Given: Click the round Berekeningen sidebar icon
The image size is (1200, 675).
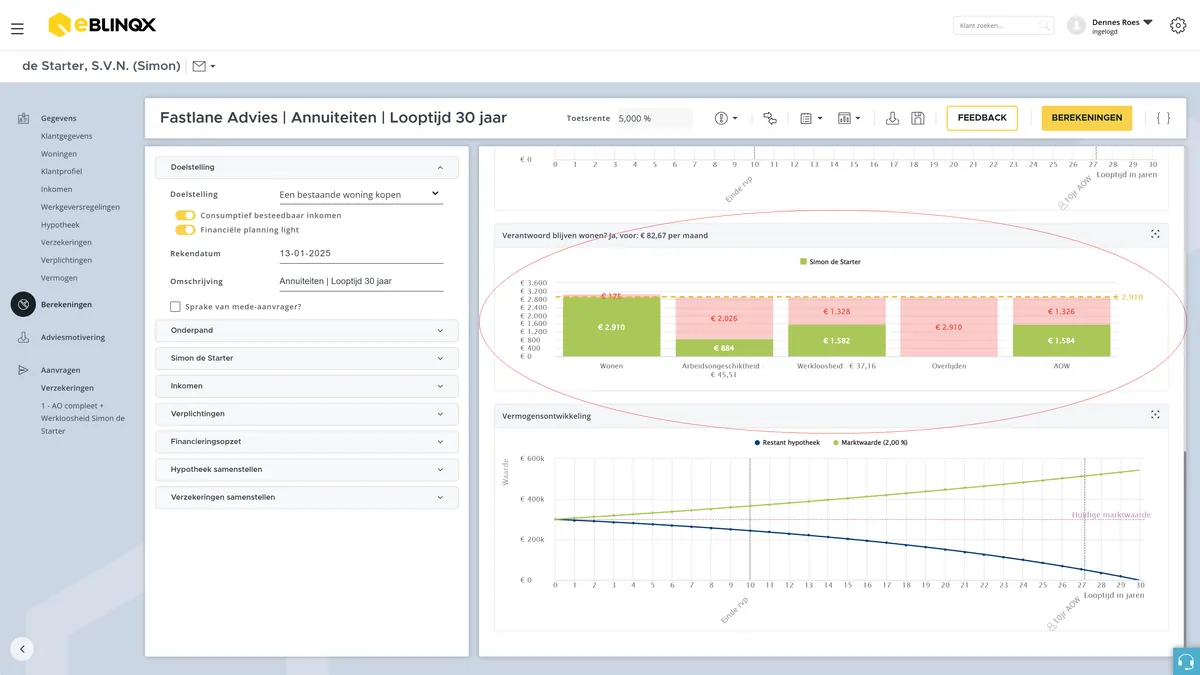Looking at the screenshot, I should 23,304.
